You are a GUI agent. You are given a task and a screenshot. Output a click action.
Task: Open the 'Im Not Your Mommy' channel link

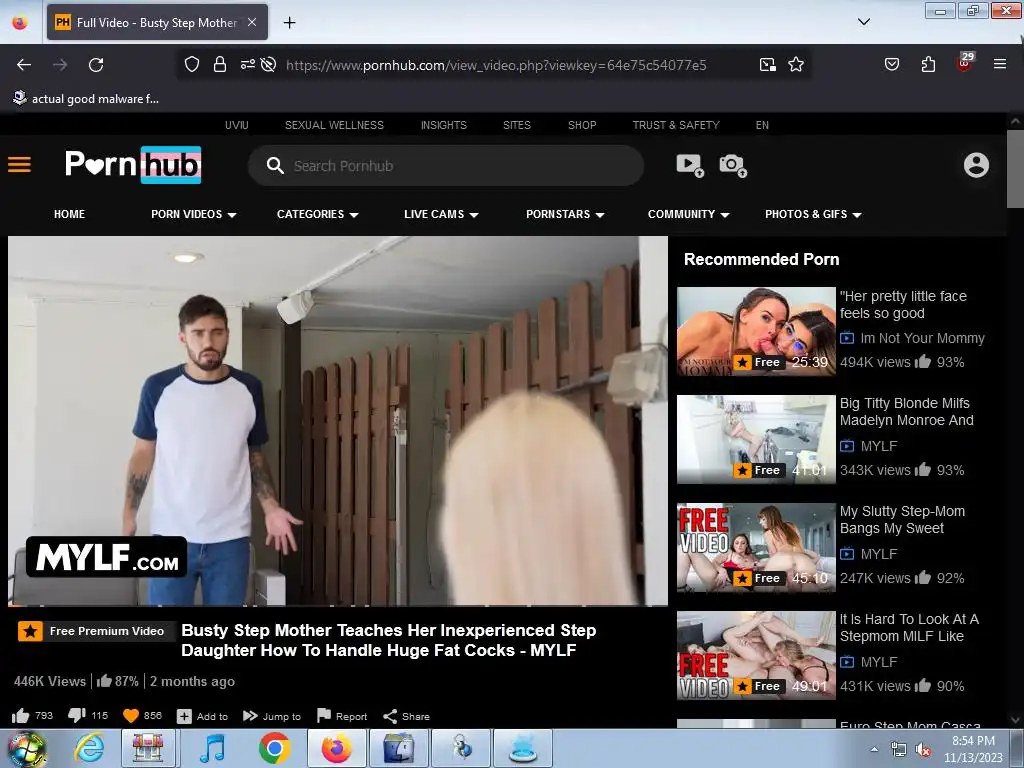922,338
